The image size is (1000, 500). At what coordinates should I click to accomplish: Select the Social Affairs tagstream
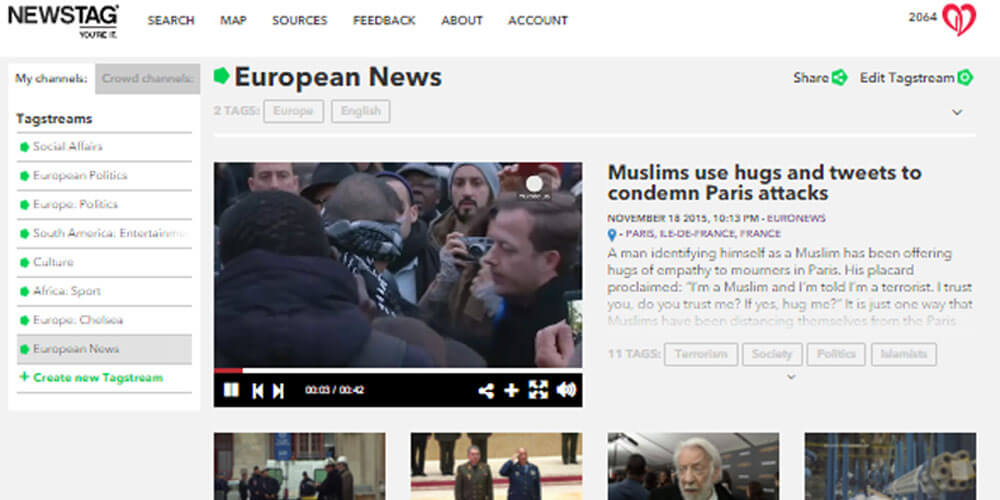[104, 147]
